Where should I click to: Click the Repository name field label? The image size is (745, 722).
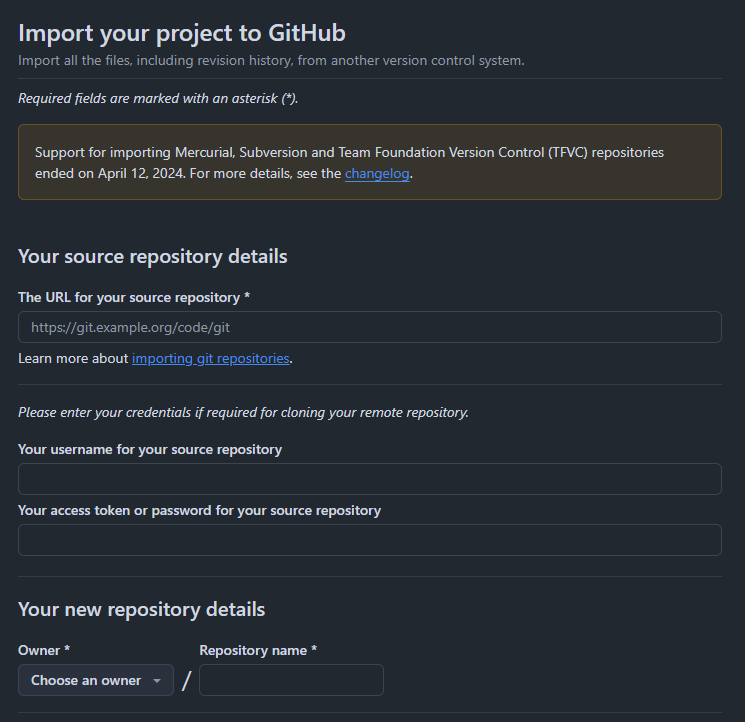coord(258,650)
